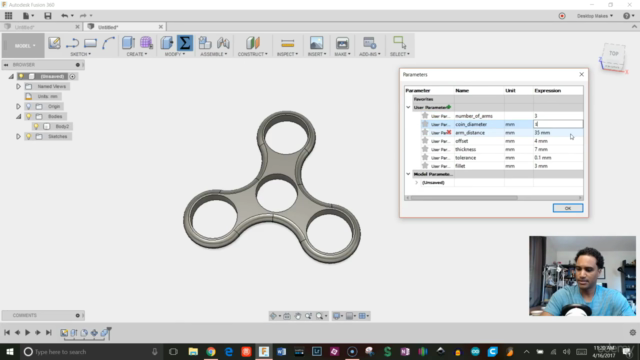Open the MODEL workspace dropdown

23,46
